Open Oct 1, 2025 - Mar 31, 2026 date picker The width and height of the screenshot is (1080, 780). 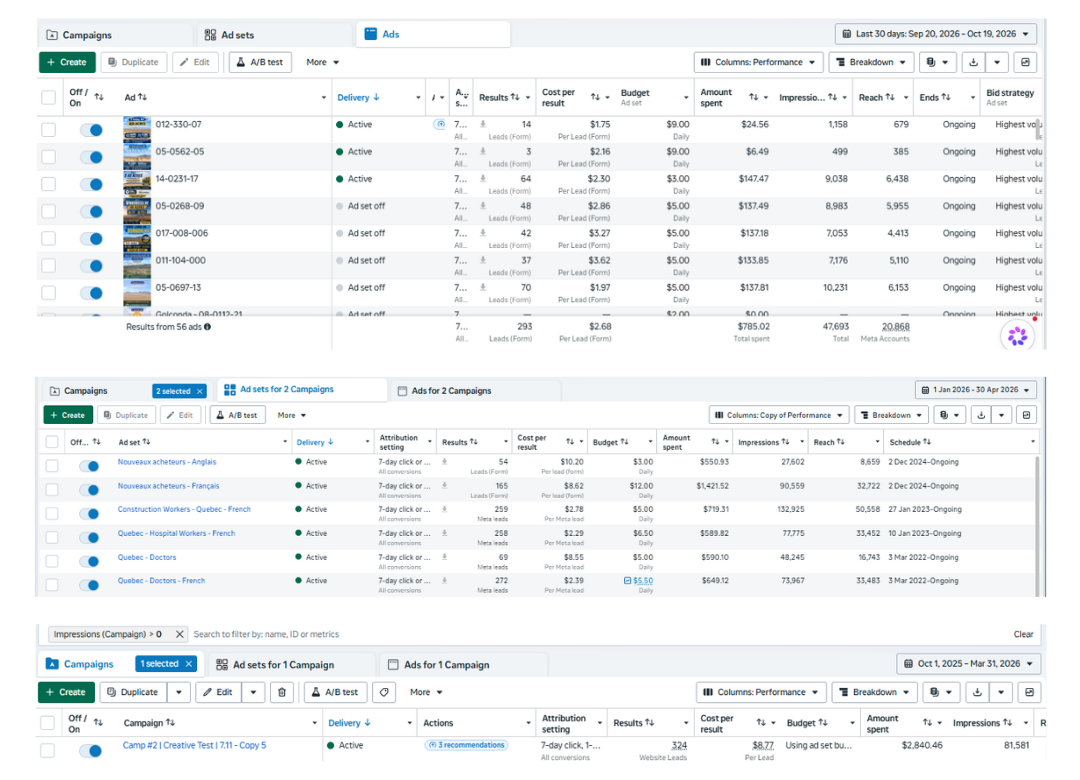pos(968,664)
